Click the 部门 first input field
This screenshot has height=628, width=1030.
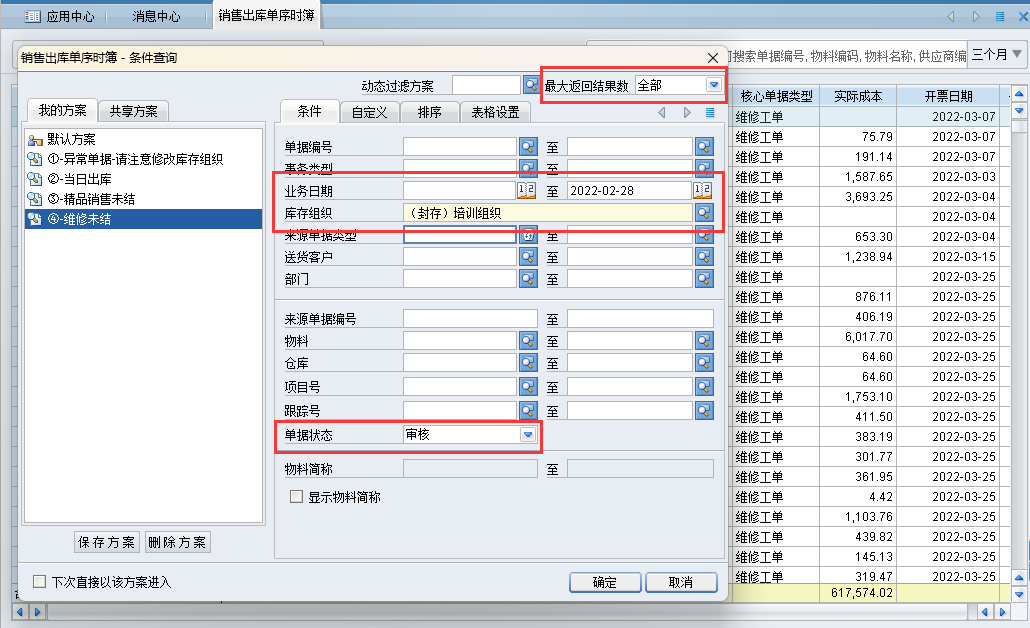pyautogui.click(x=460, y=279)
